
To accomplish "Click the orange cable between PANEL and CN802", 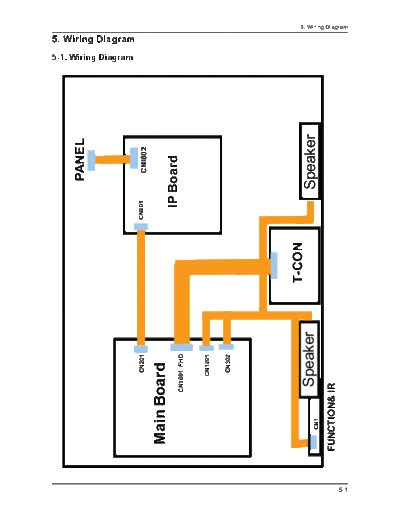I will coord(112,159).
